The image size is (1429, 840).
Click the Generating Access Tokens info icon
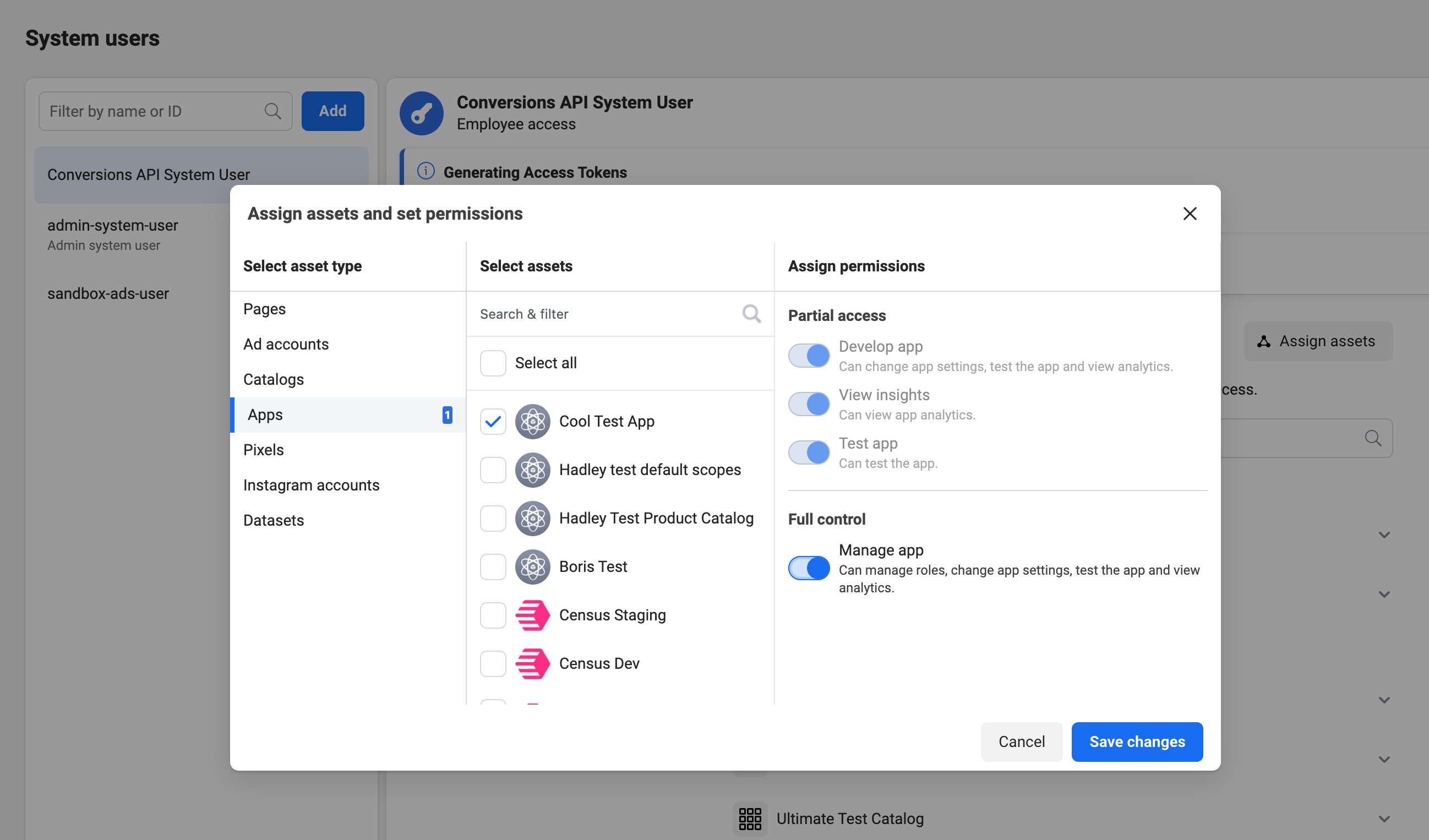[426, 171]
